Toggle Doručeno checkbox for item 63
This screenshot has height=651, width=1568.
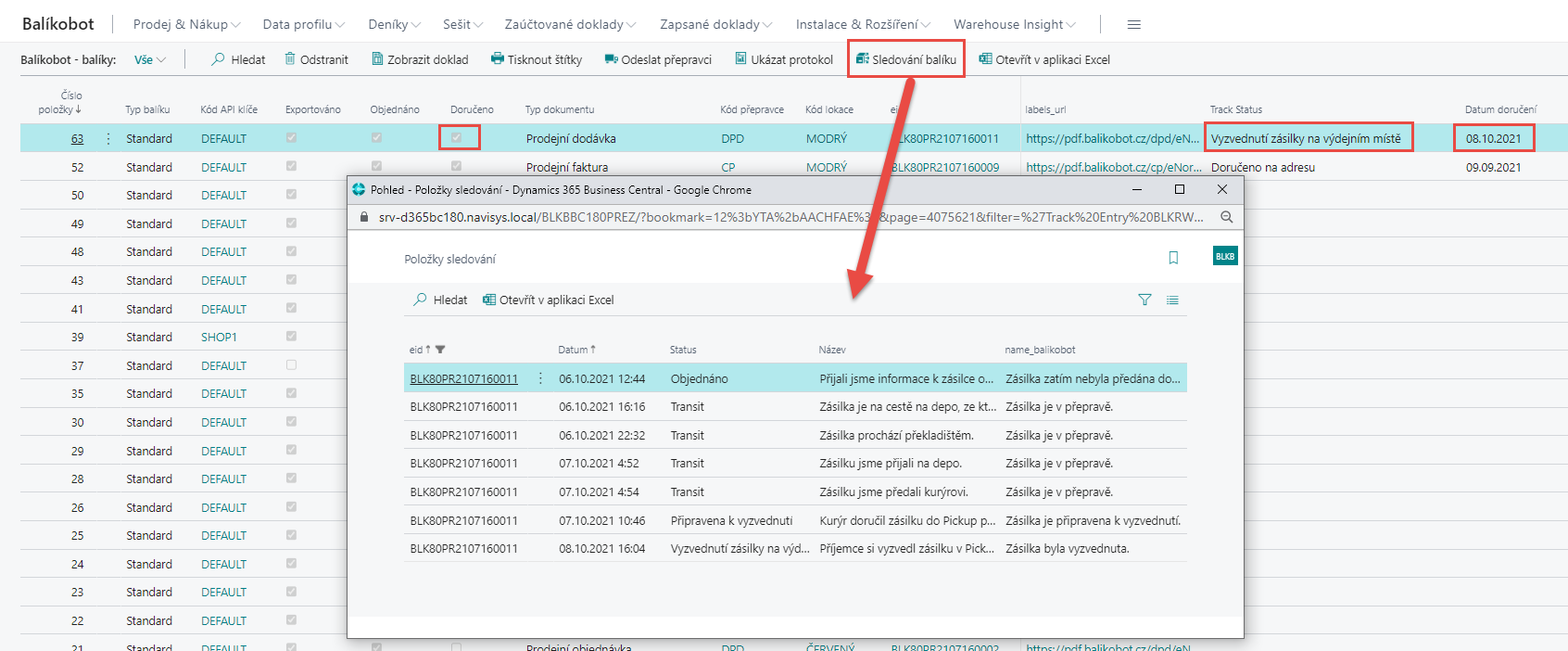(456, 137)
